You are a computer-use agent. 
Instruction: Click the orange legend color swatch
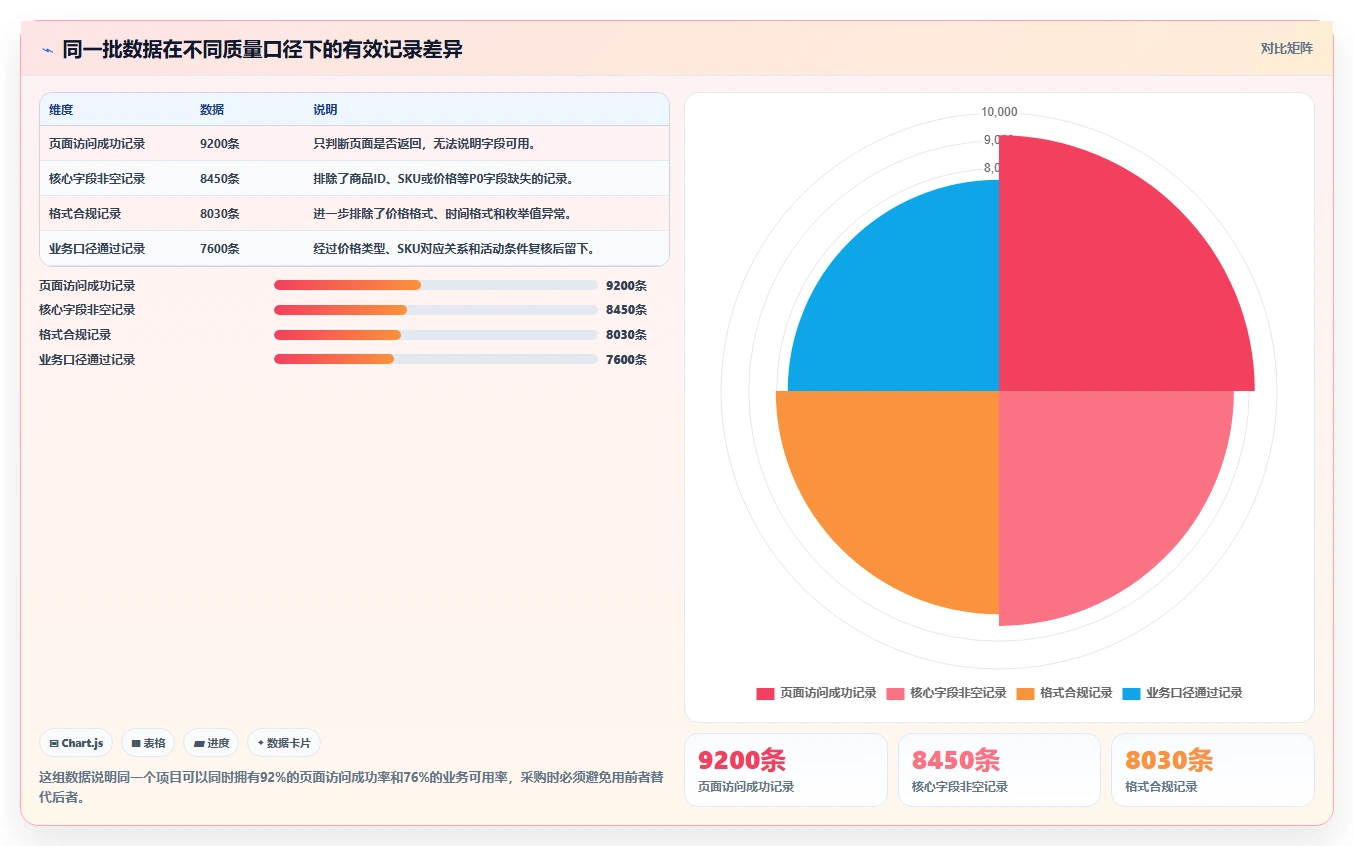click(1025, 693)
